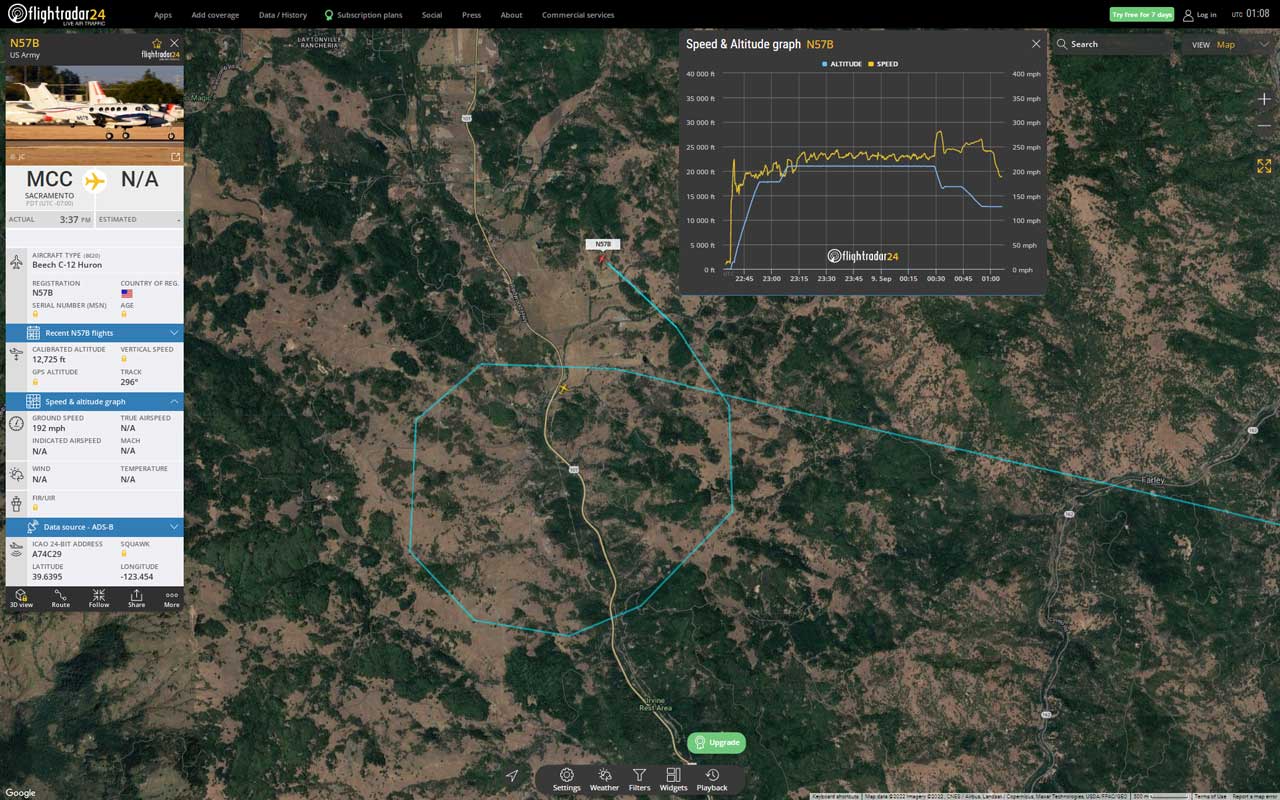The width and height of the screenshot is (1280, 800).
Task: Open map Settings from the bottom toolbar
Action: [566, 779]
